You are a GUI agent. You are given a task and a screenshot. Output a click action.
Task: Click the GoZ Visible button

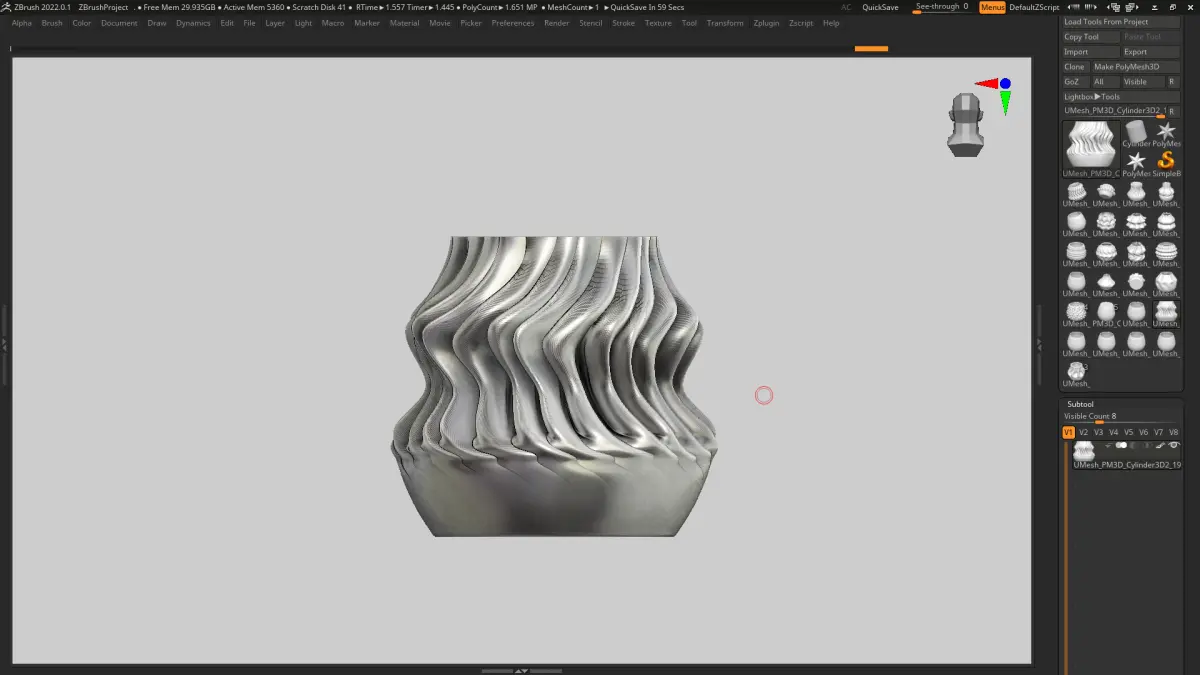pyautogui.click(x=1144, y=82)
